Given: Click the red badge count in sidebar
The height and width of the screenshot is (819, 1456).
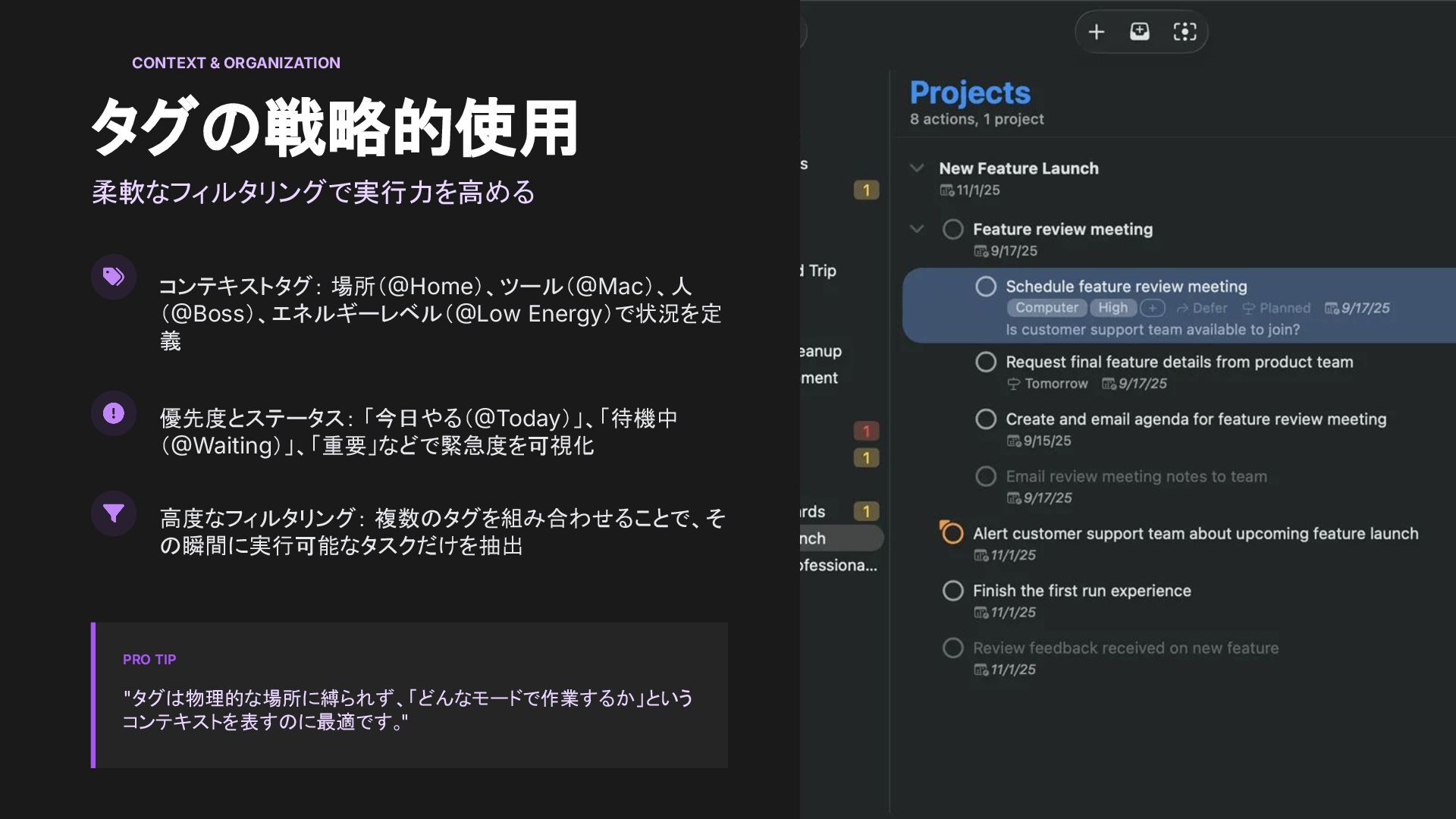Looking at the screenshot, I should tap(866, 431).
